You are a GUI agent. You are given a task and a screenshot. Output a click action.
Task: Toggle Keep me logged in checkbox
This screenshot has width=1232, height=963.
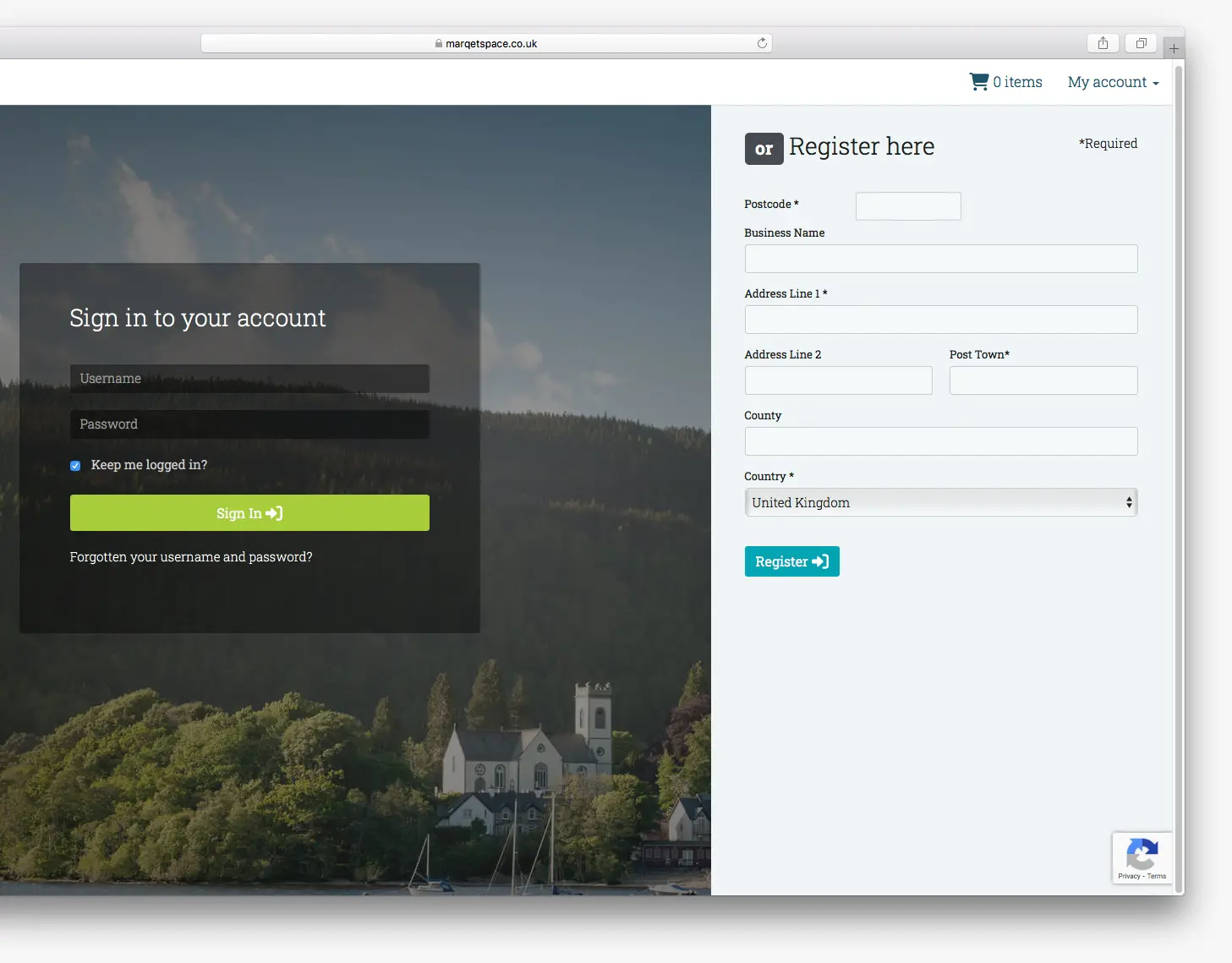click(x=75, y=466)
